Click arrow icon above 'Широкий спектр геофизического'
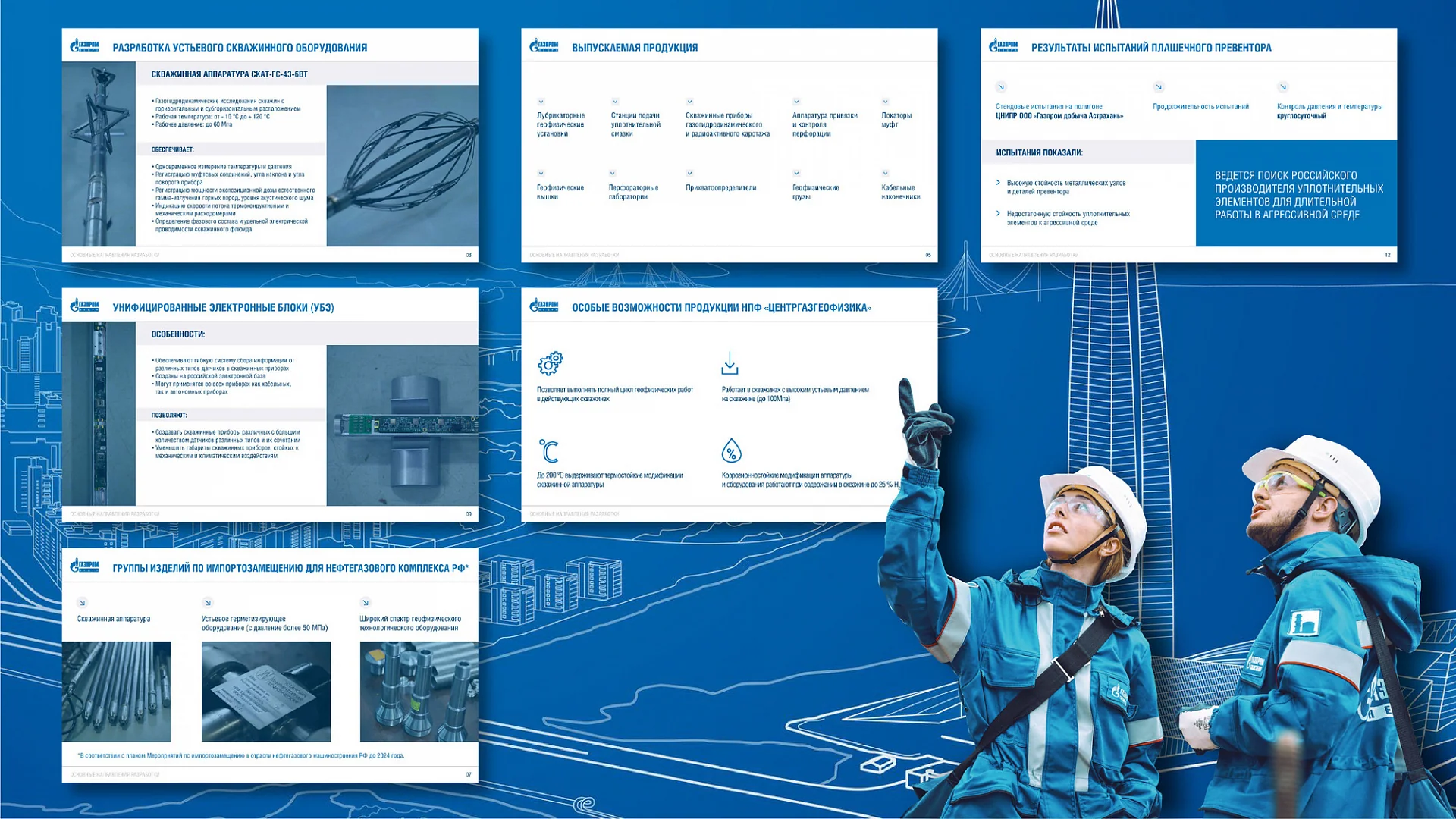This screenshot has height=819, width=1456. pos(365,603)
